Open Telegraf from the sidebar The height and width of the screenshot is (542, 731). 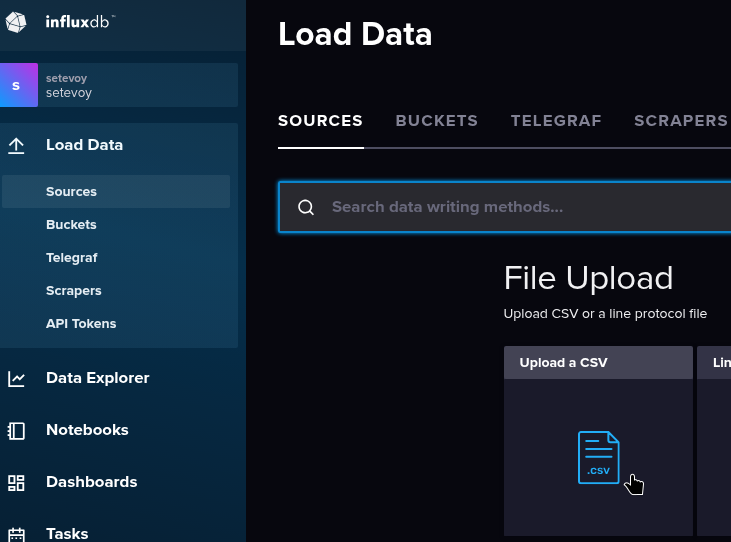coord(72,258)
